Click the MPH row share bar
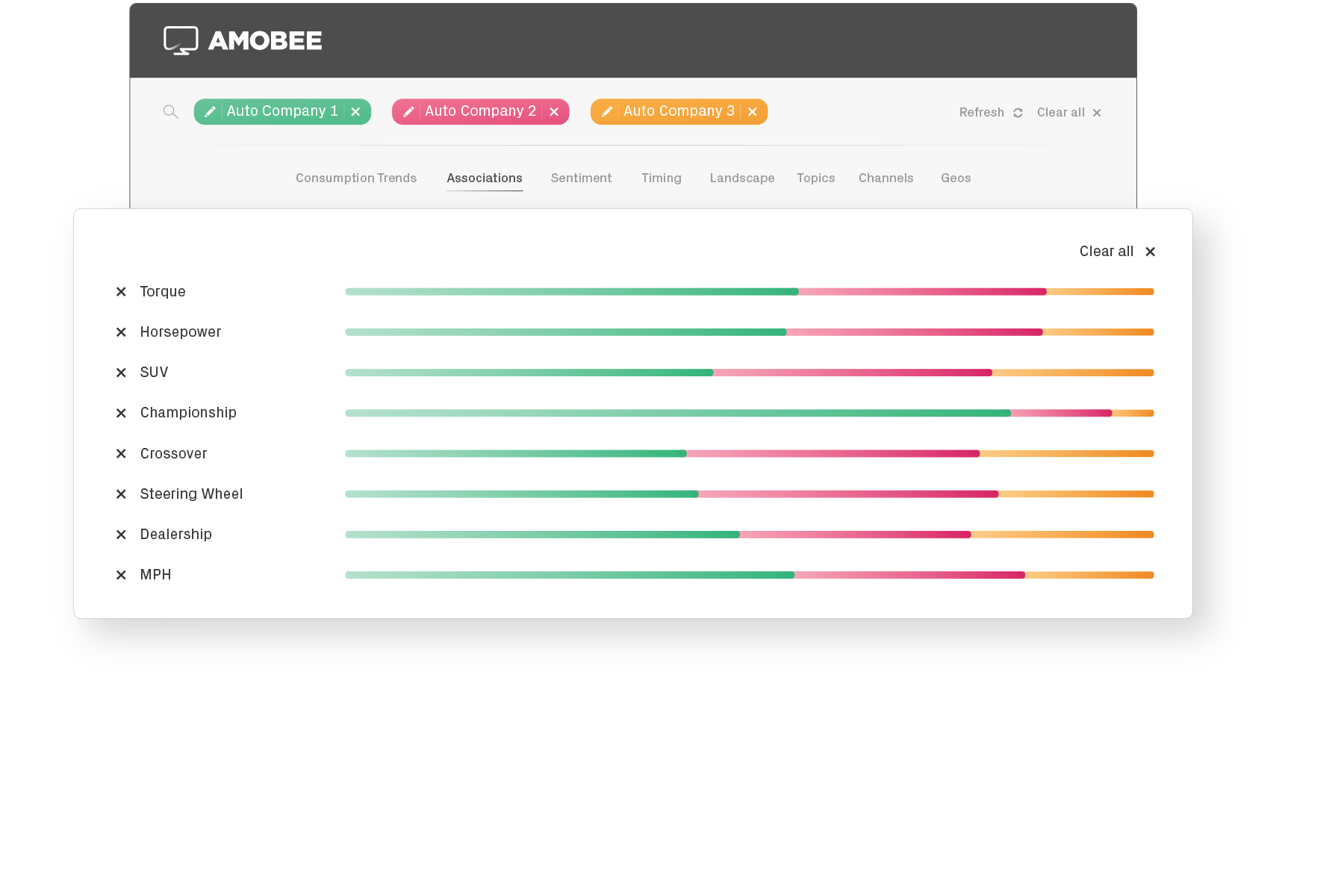This screenshot has height=896, width=1344. coord(750,575)
